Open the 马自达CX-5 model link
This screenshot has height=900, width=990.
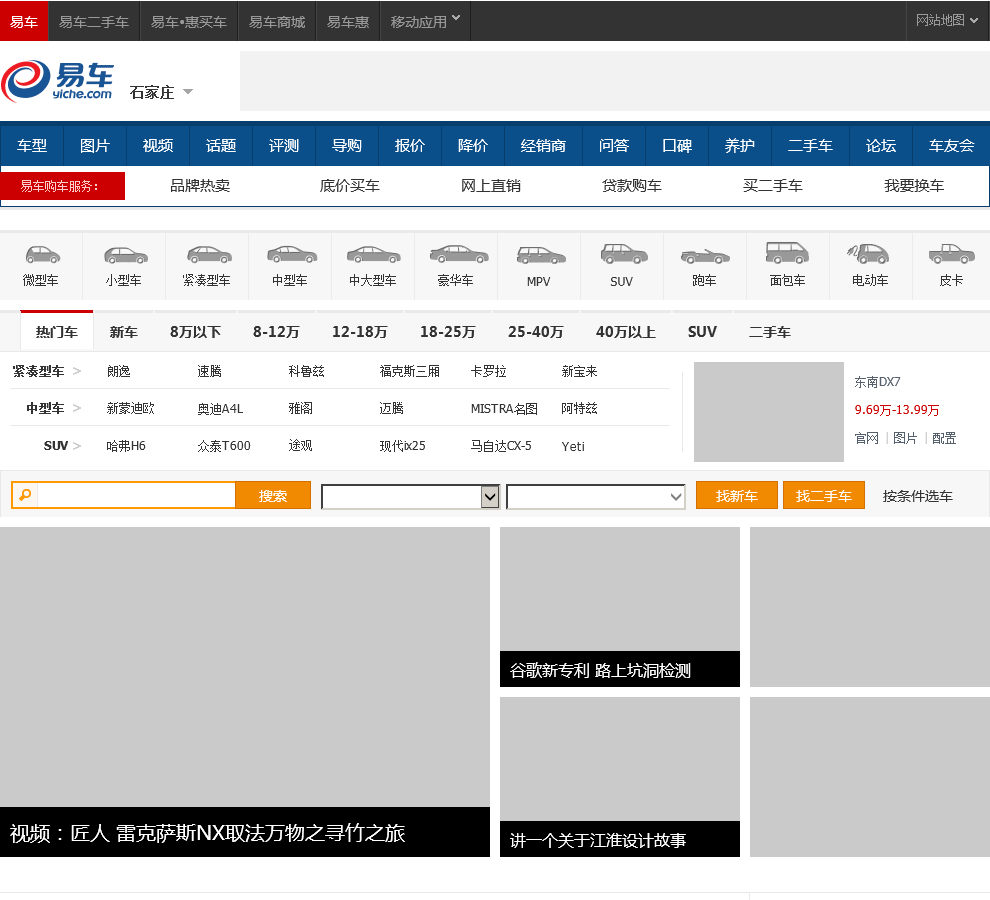click(x=501, y=445)
